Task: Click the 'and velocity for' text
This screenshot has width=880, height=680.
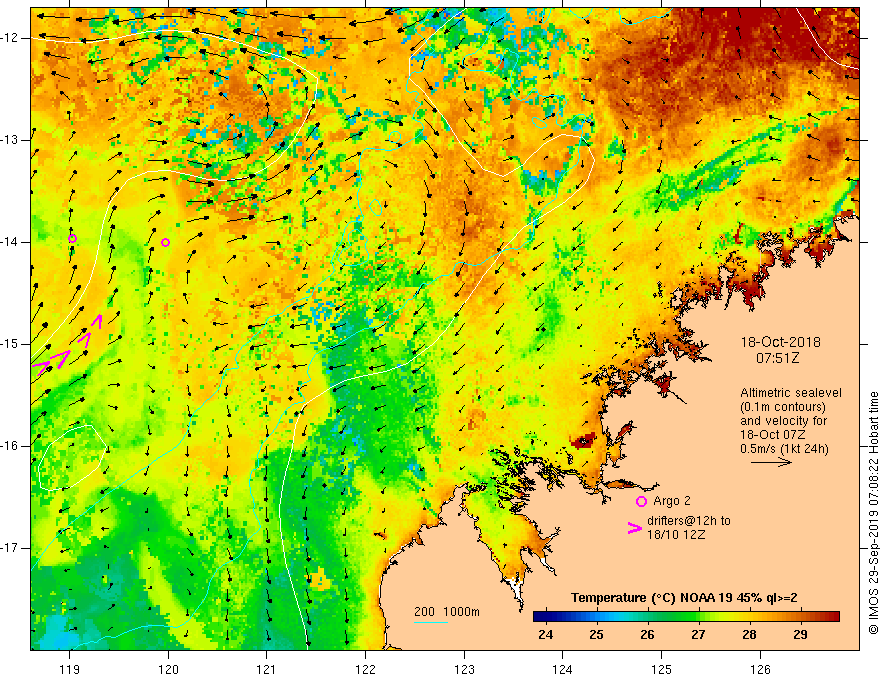Action: 783,421
